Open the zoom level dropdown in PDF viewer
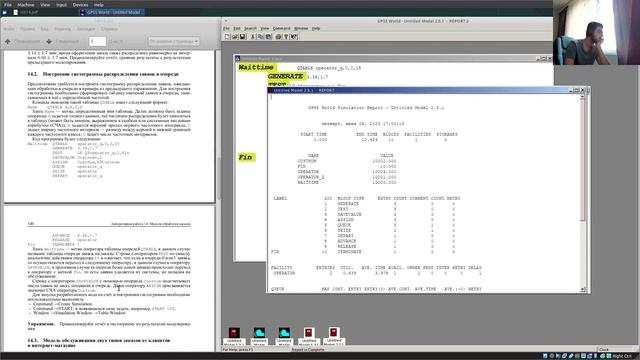Image resolution: width=640 pixels, height=360 pixels. coord(173,41)
